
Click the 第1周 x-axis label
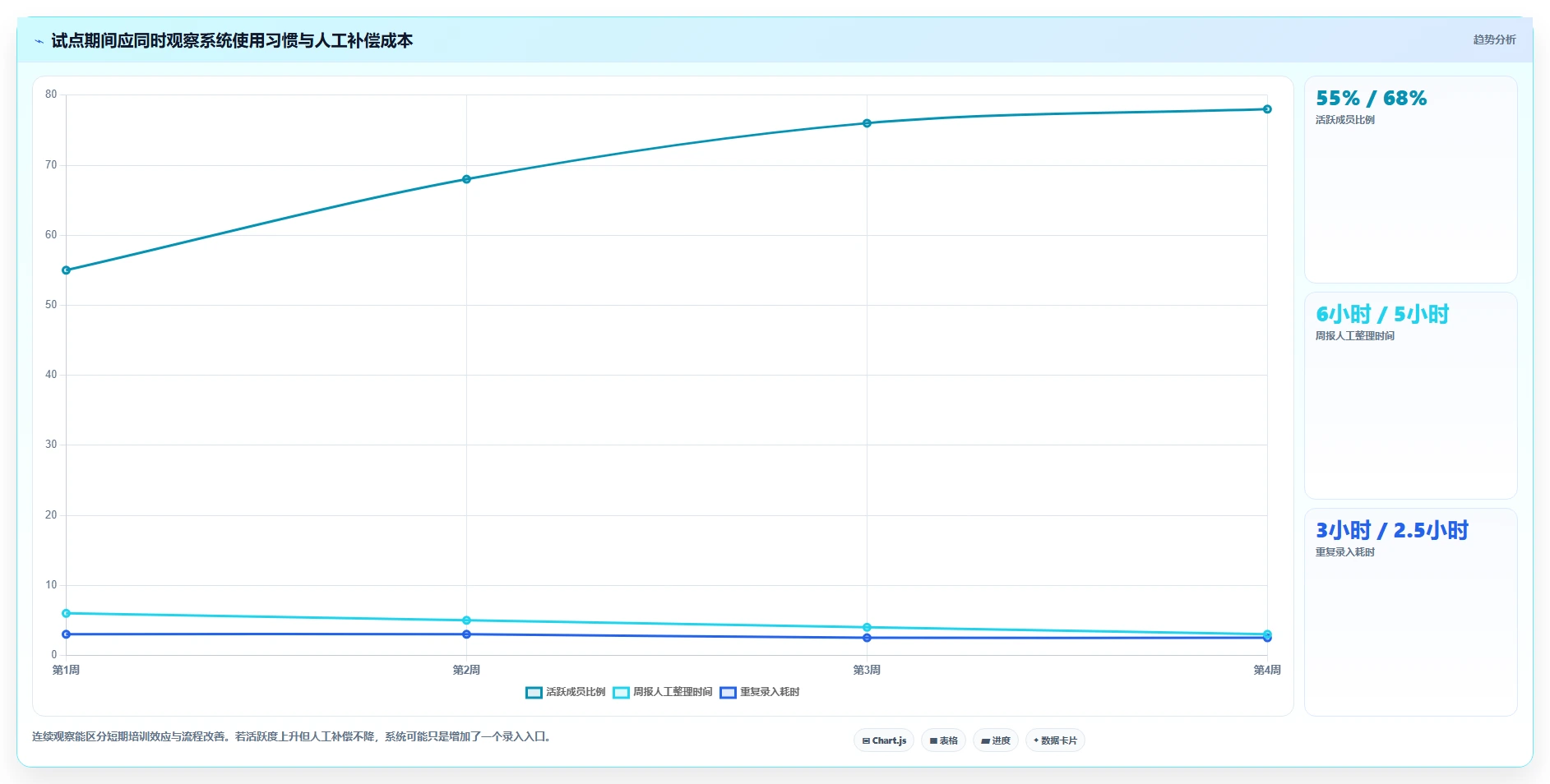(x=66, y=671)
